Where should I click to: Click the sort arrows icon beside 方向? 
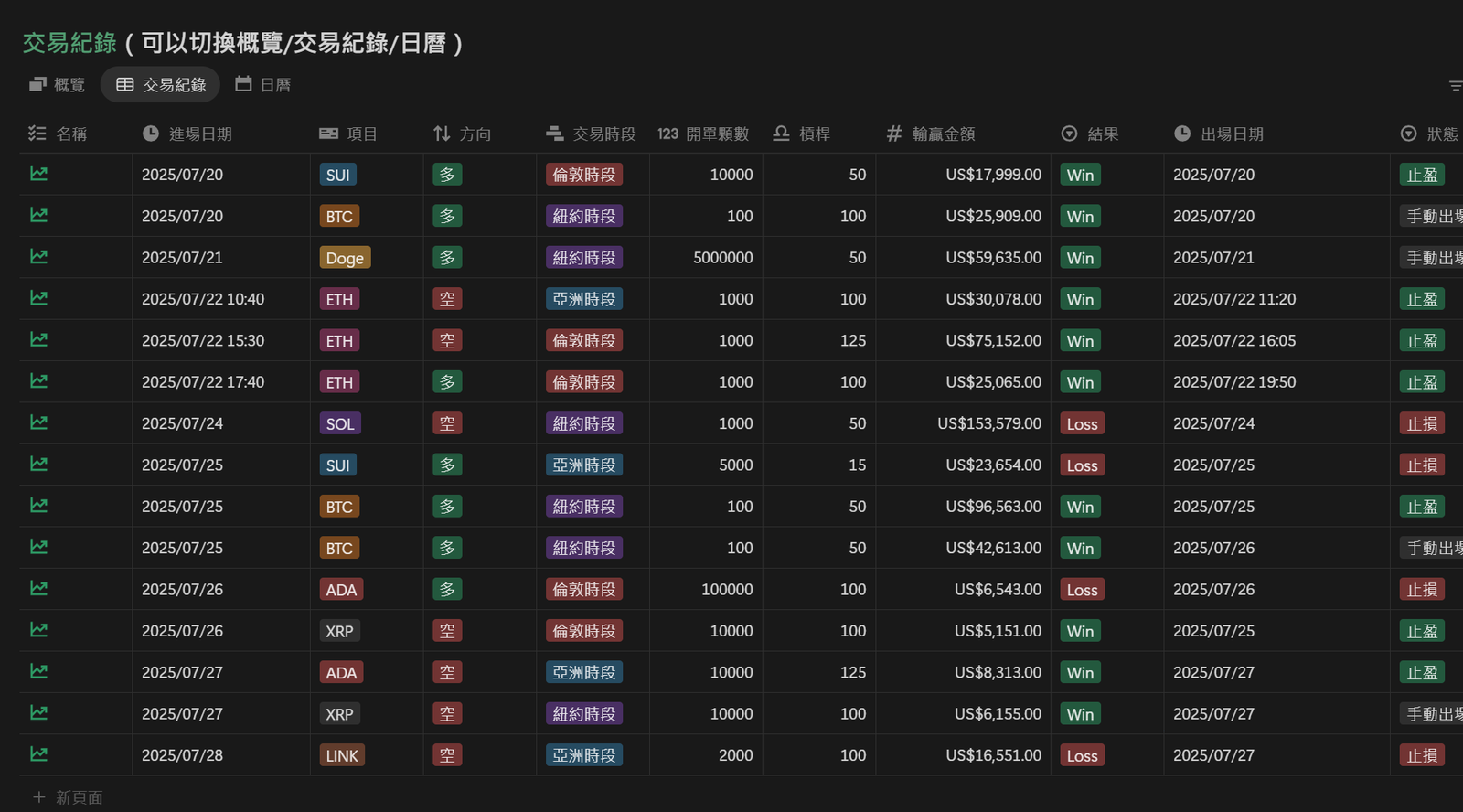tap(442, 134)
